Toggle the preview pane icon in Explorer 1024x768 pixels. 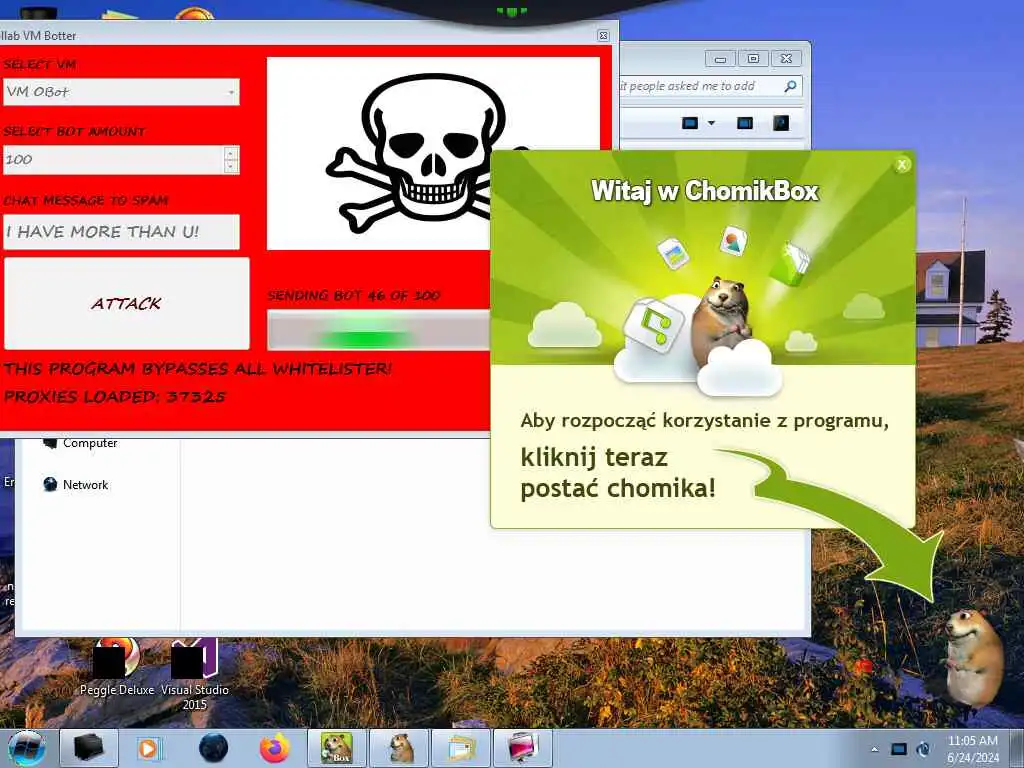tap(744, 123)
